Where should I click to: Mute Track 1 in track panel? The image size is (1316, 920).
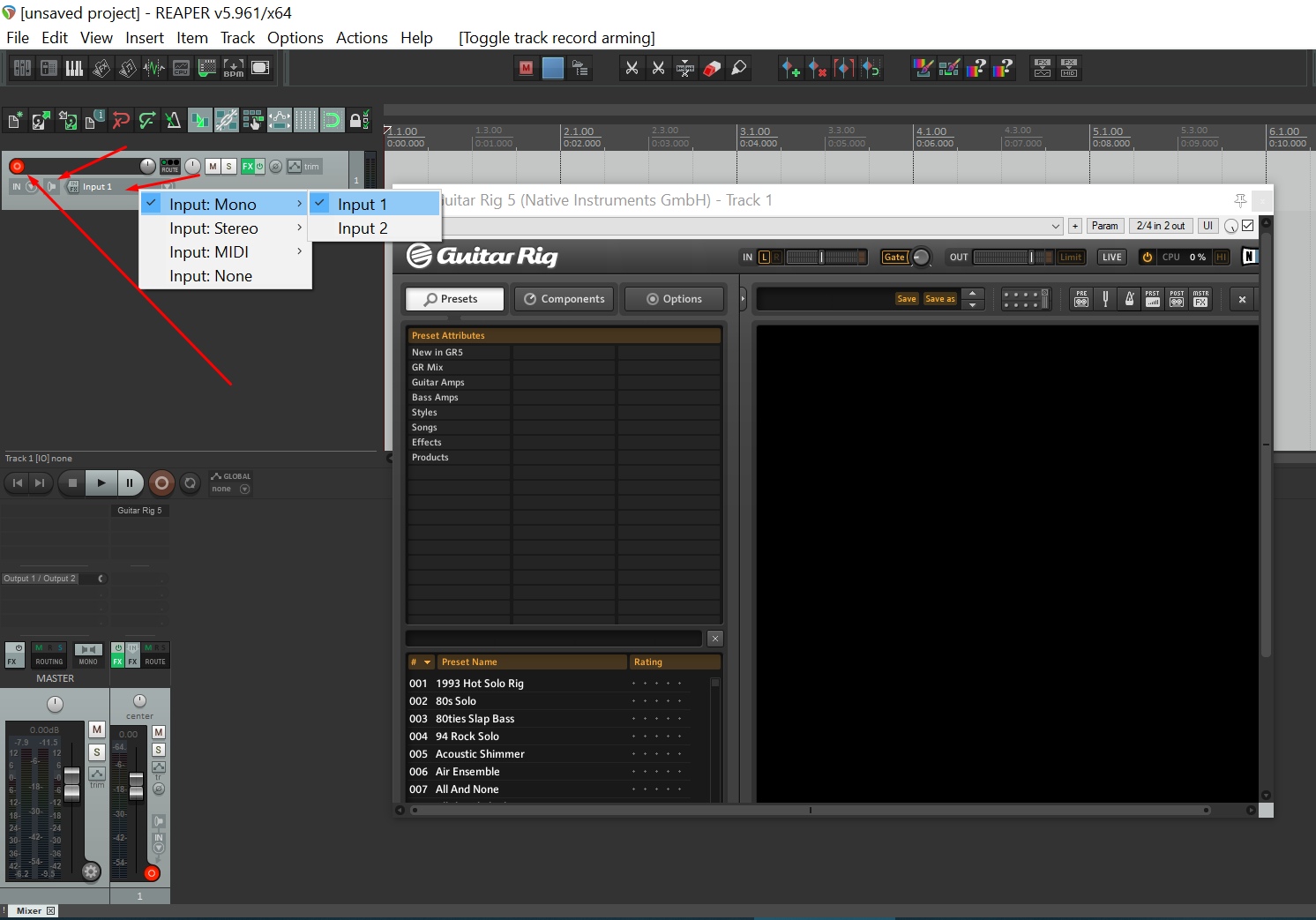pos(213,166)
